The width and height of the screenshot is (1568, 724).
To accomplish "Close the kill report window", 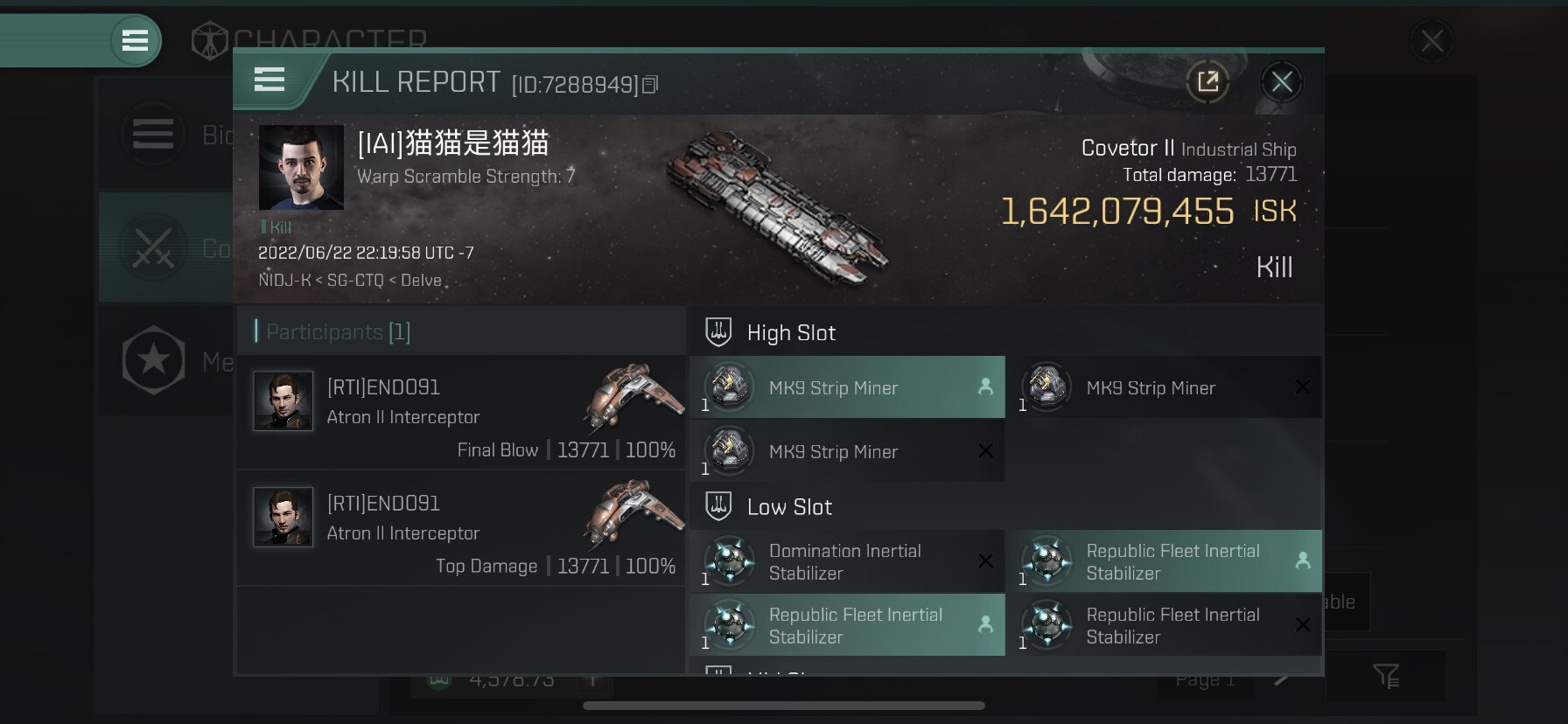I will [1282, 82].
